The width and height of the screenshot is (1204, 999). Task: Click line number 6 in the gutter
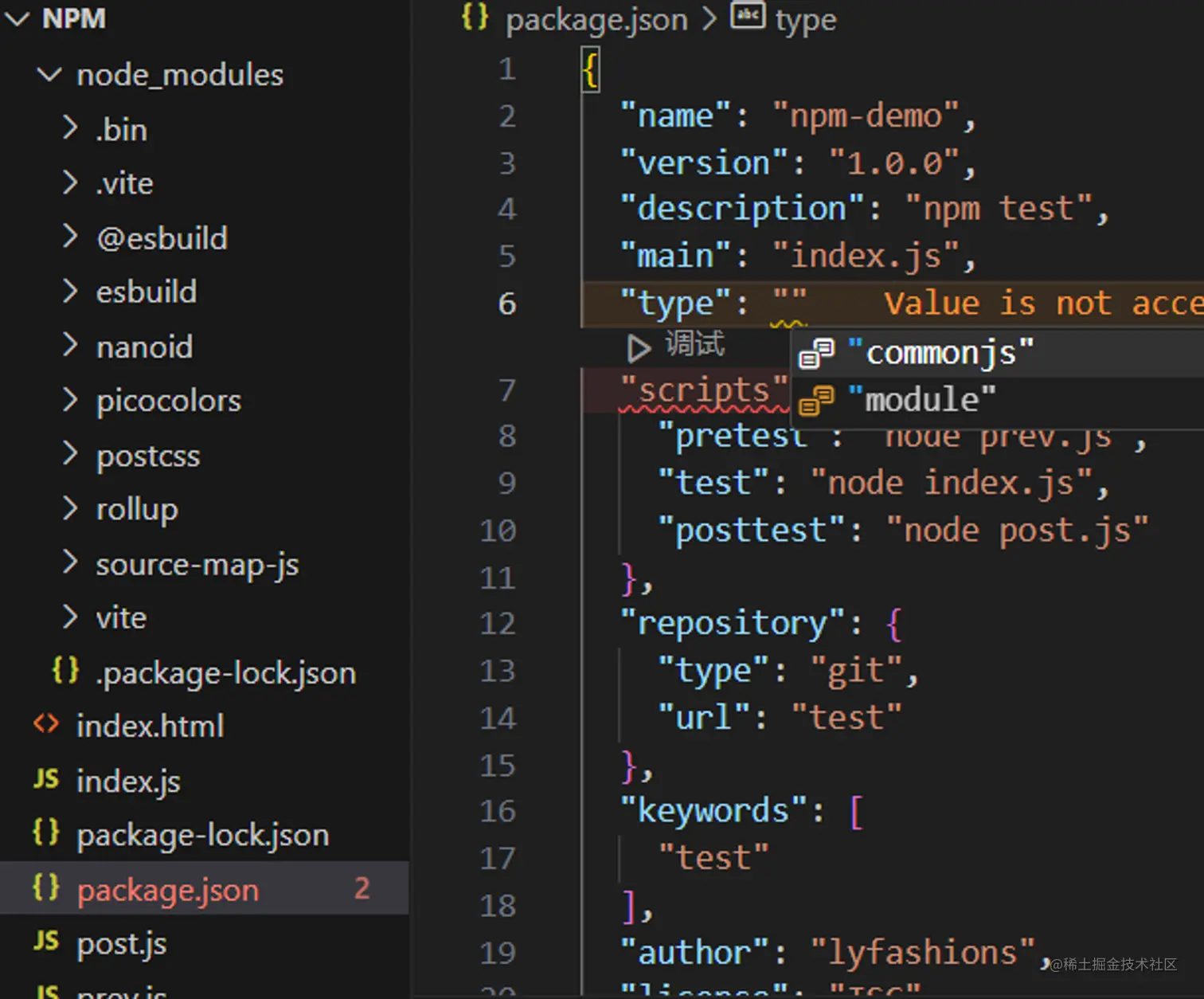507,304
